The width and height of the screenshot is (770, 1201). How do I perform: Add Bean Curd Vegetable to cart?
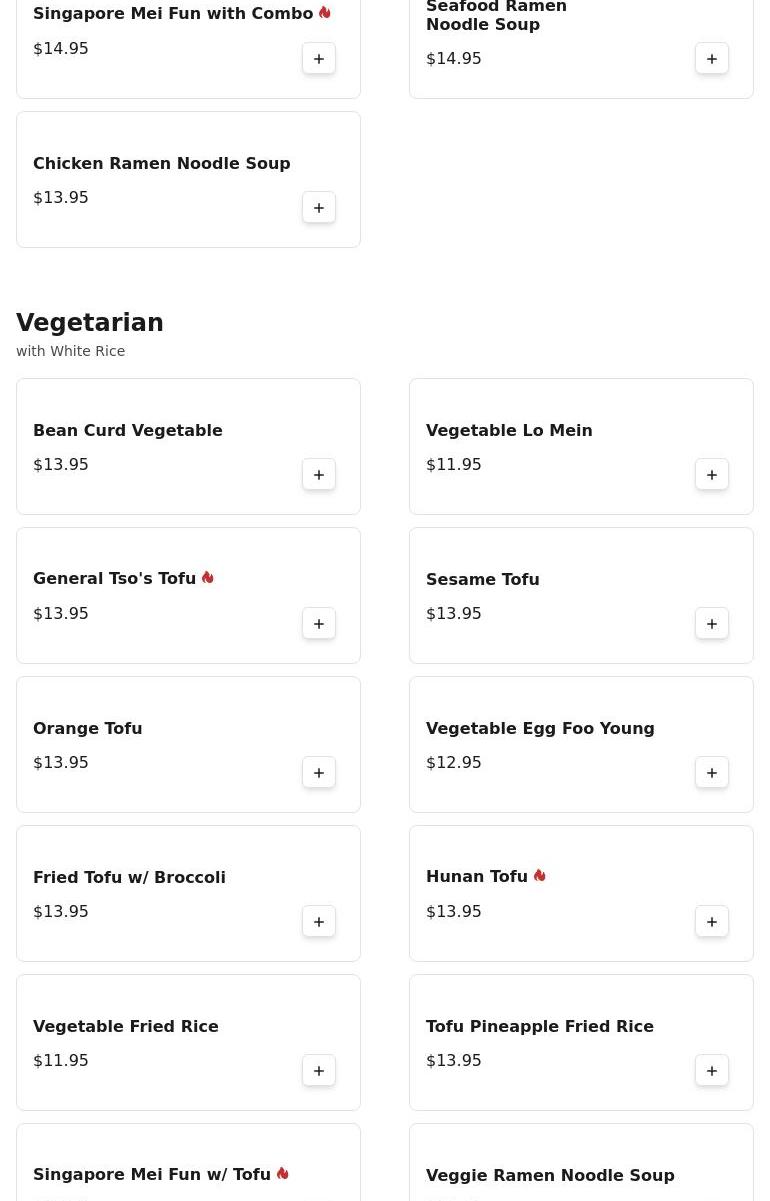coord(319,475)
